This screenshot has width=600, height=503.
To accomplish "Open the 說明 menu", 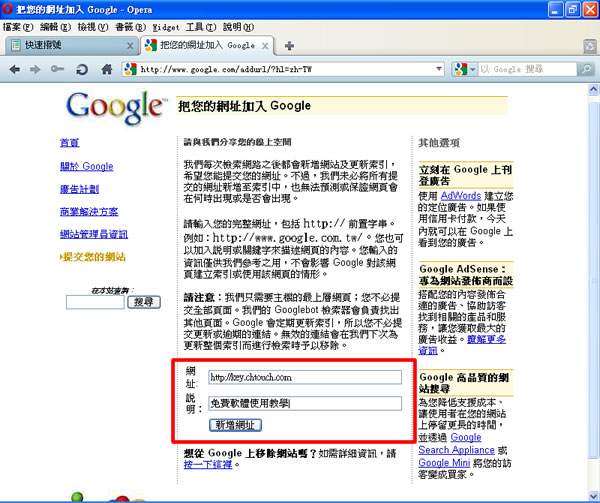I will pyautogui.click(x=239, y=27).
